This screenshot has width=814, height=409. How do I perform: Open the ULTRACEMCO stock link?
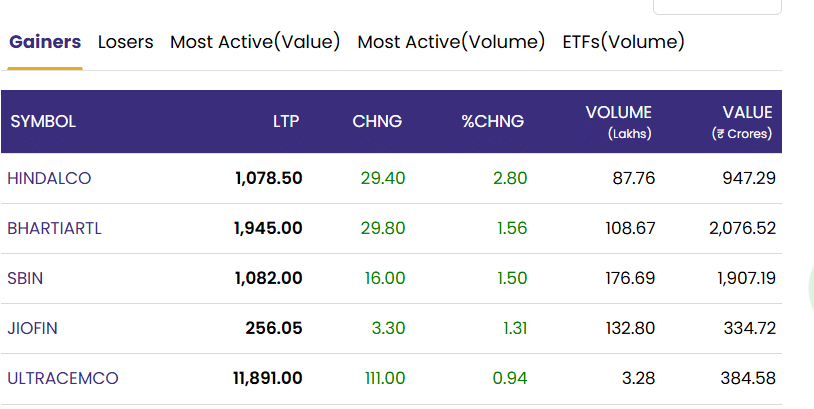tap(63, 378)
